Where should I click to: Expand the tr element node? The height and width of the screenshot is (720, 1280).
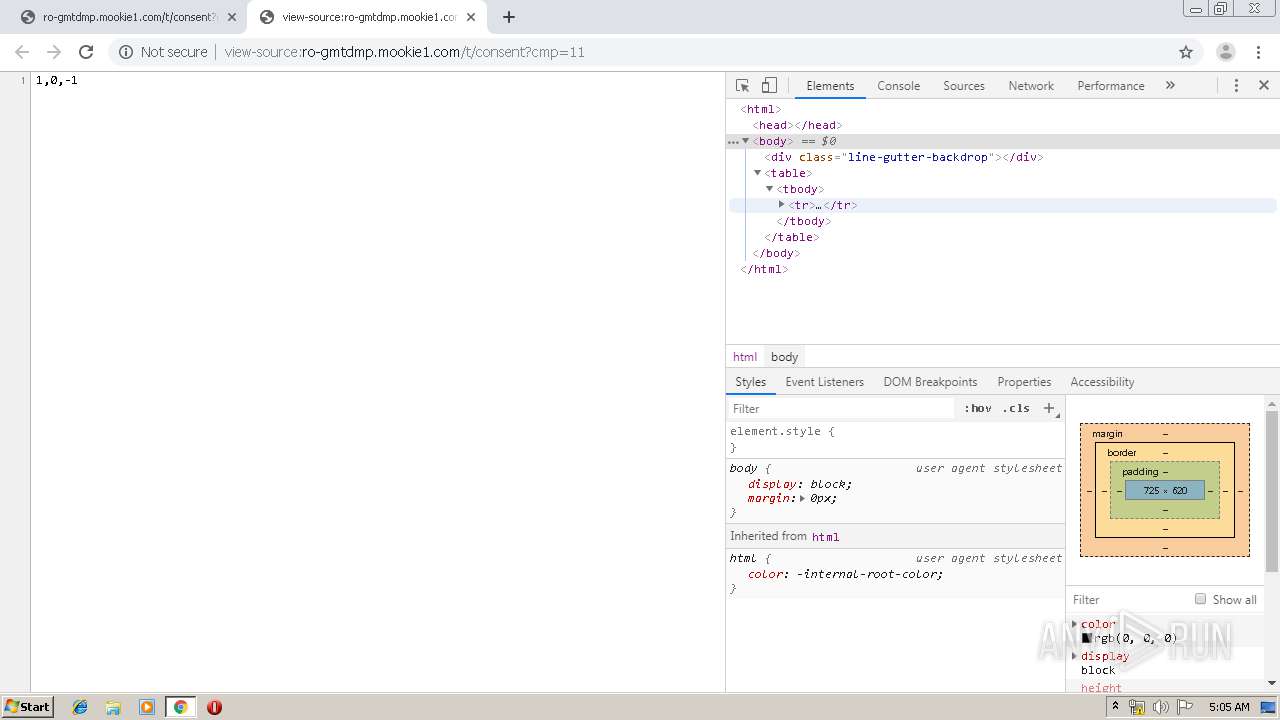click(x=782, y=205)
